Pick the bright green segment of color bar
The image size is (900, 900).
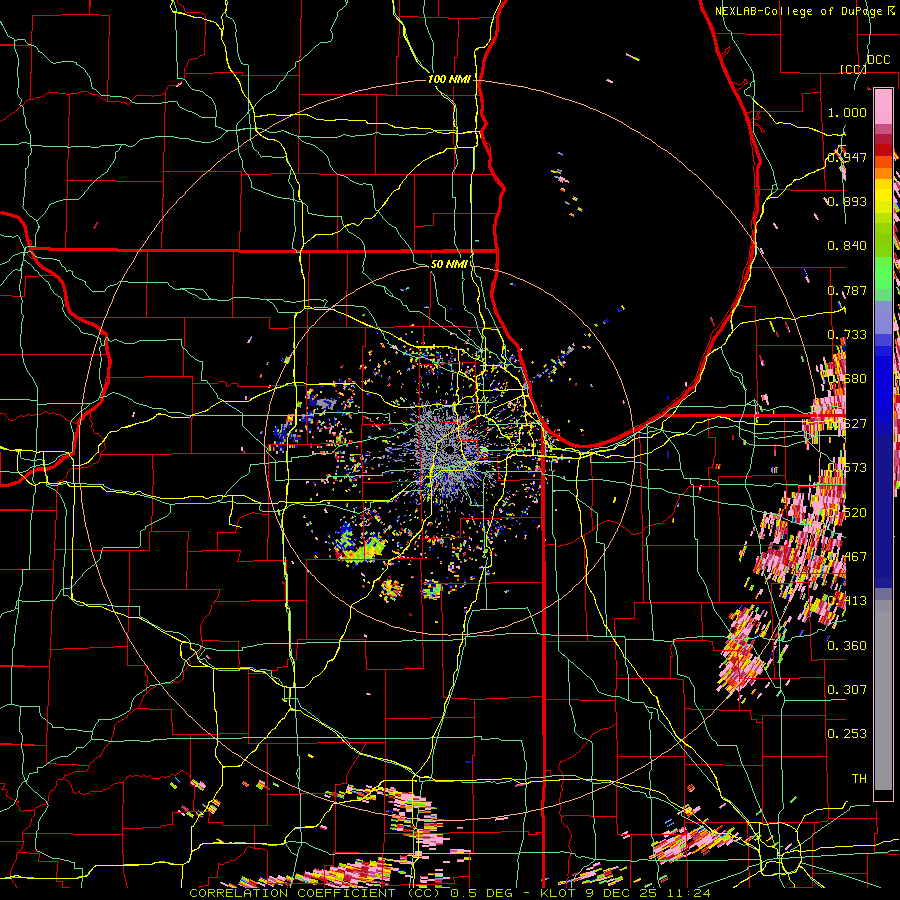coord(883,273)
